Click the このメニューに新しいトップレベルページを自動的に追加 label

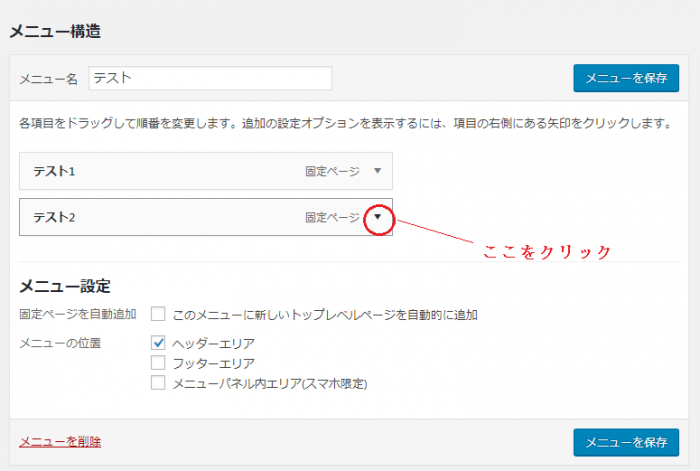pos(325,314)
